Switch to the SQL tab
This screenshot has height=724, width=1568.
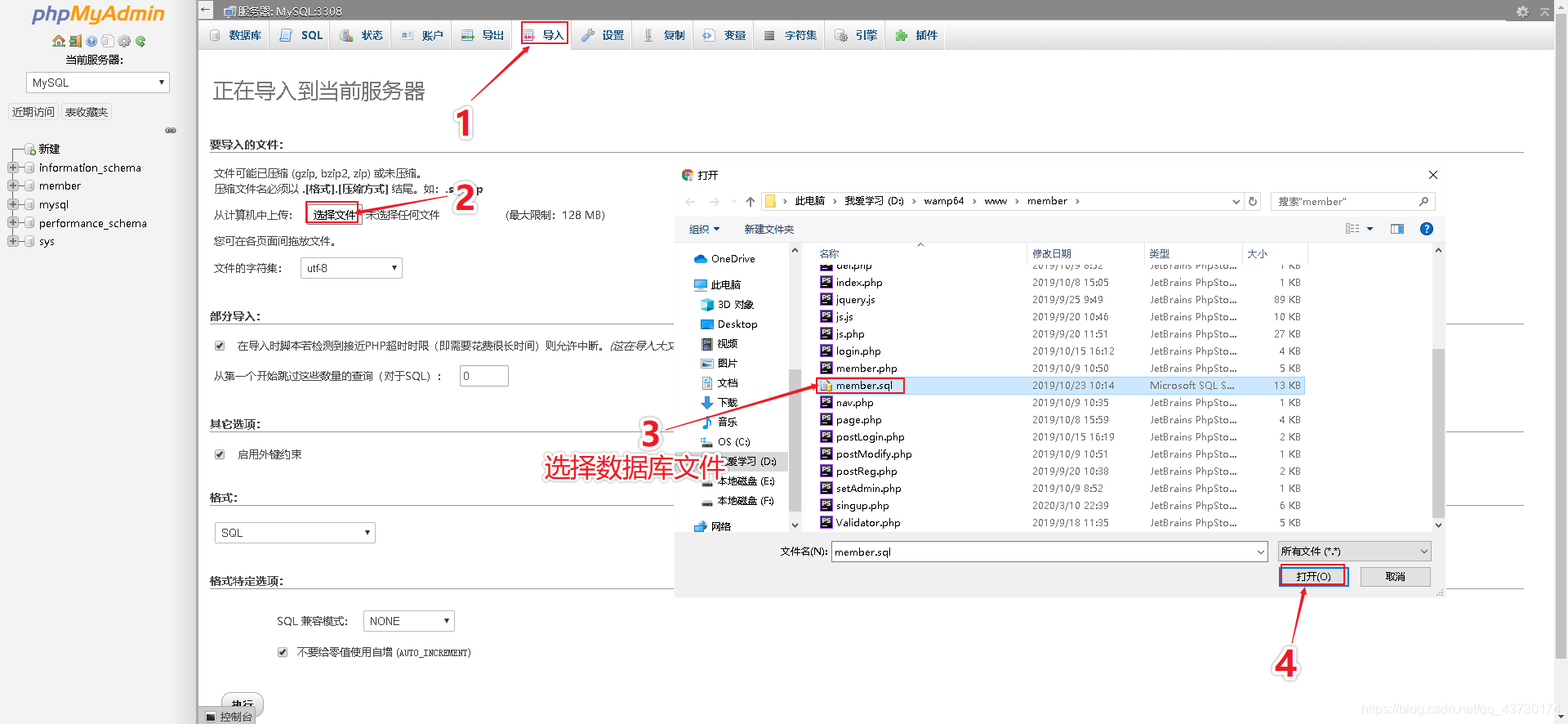click(x=301, y=35)
